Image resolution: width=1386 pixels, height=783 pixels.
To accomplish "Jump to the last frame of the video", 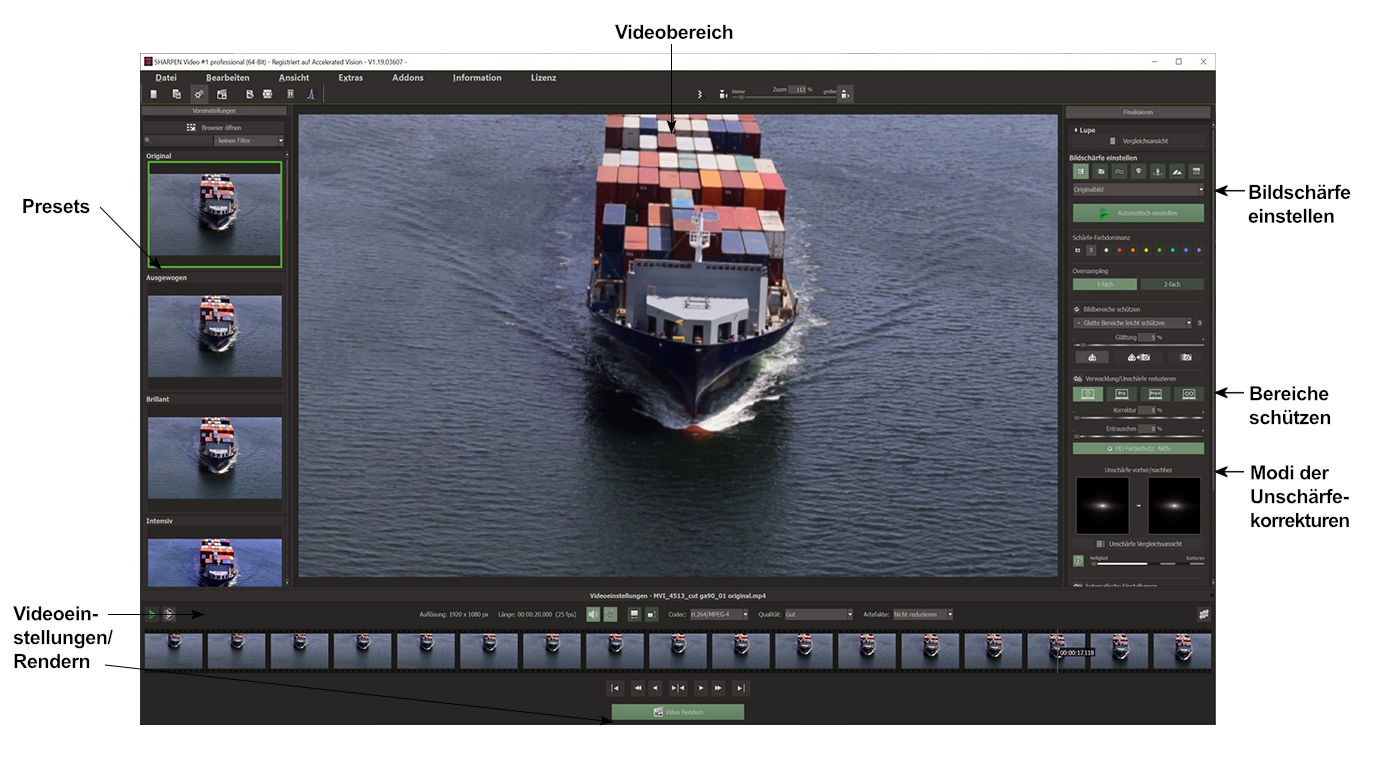I will click(x=740, y=688).
